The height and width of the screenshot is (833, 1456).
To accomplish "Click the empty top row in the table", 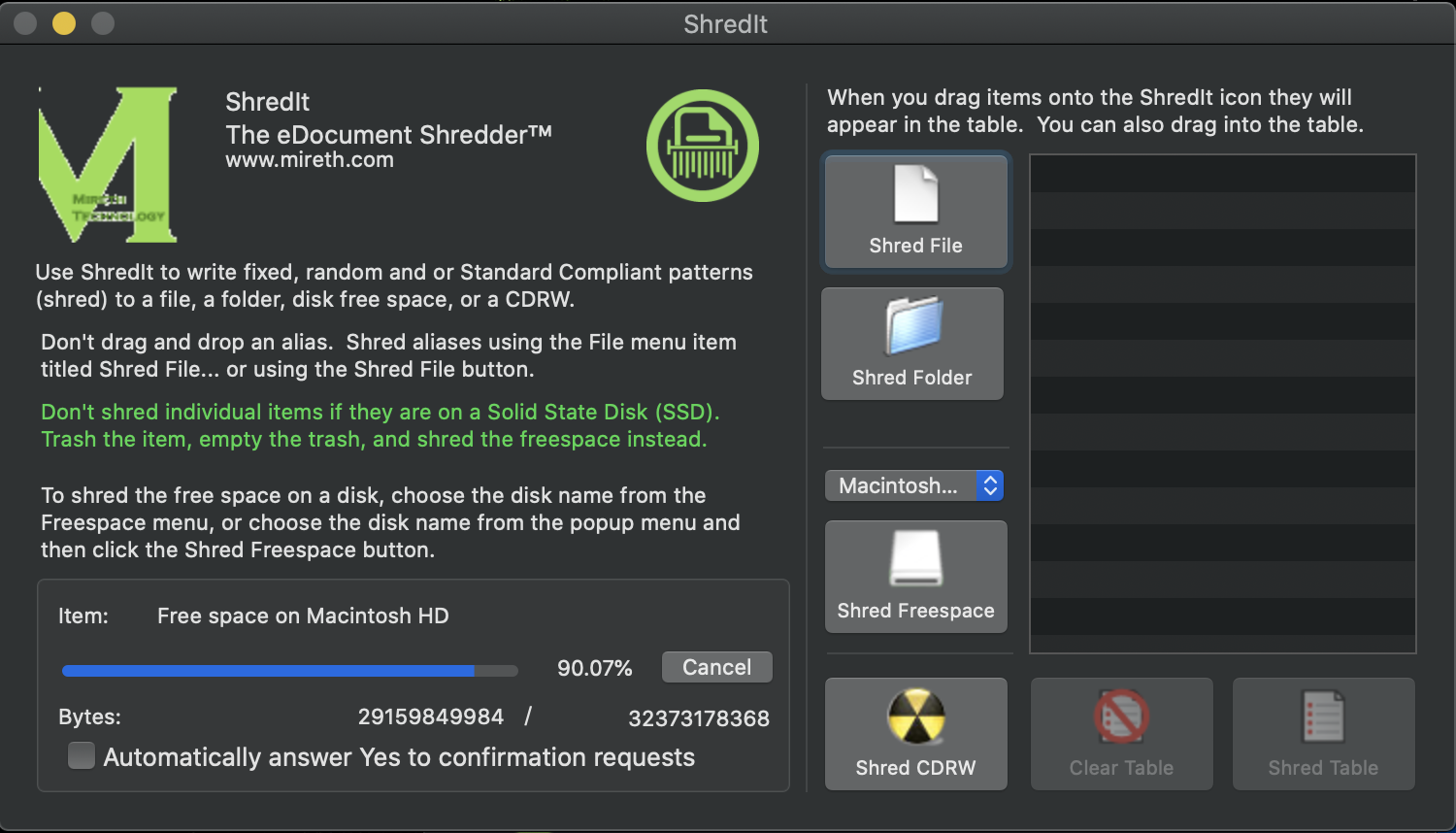I will click(1222, 173).
